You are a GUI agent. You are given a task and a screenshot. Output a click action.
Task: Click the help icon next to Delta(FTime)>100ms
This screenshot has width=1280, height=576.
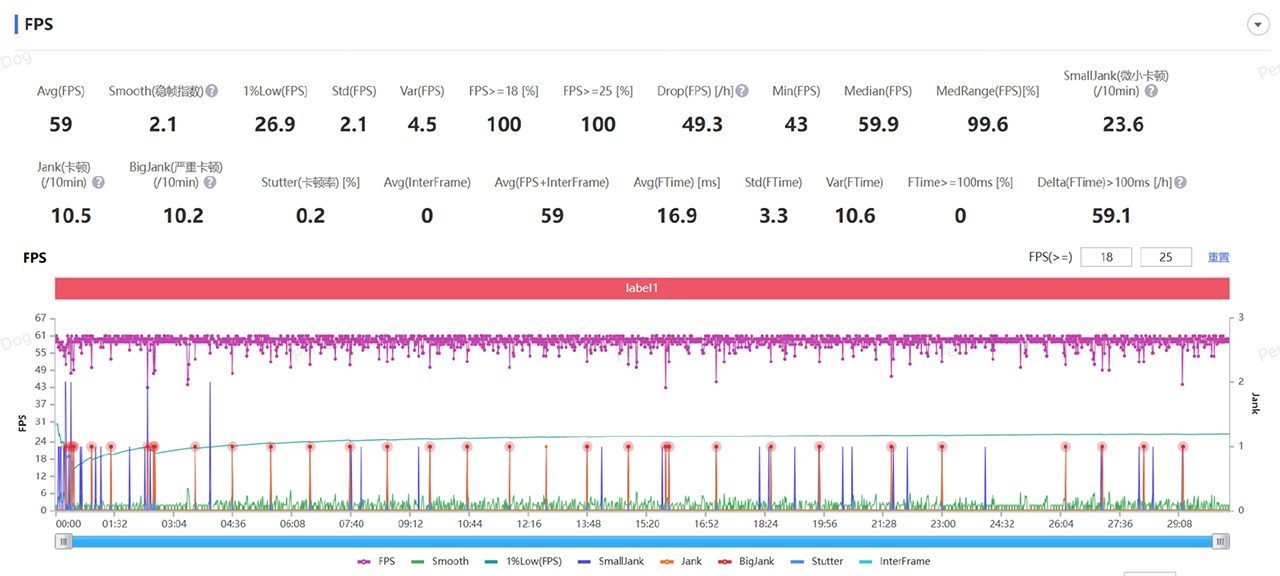[1181, 183]
